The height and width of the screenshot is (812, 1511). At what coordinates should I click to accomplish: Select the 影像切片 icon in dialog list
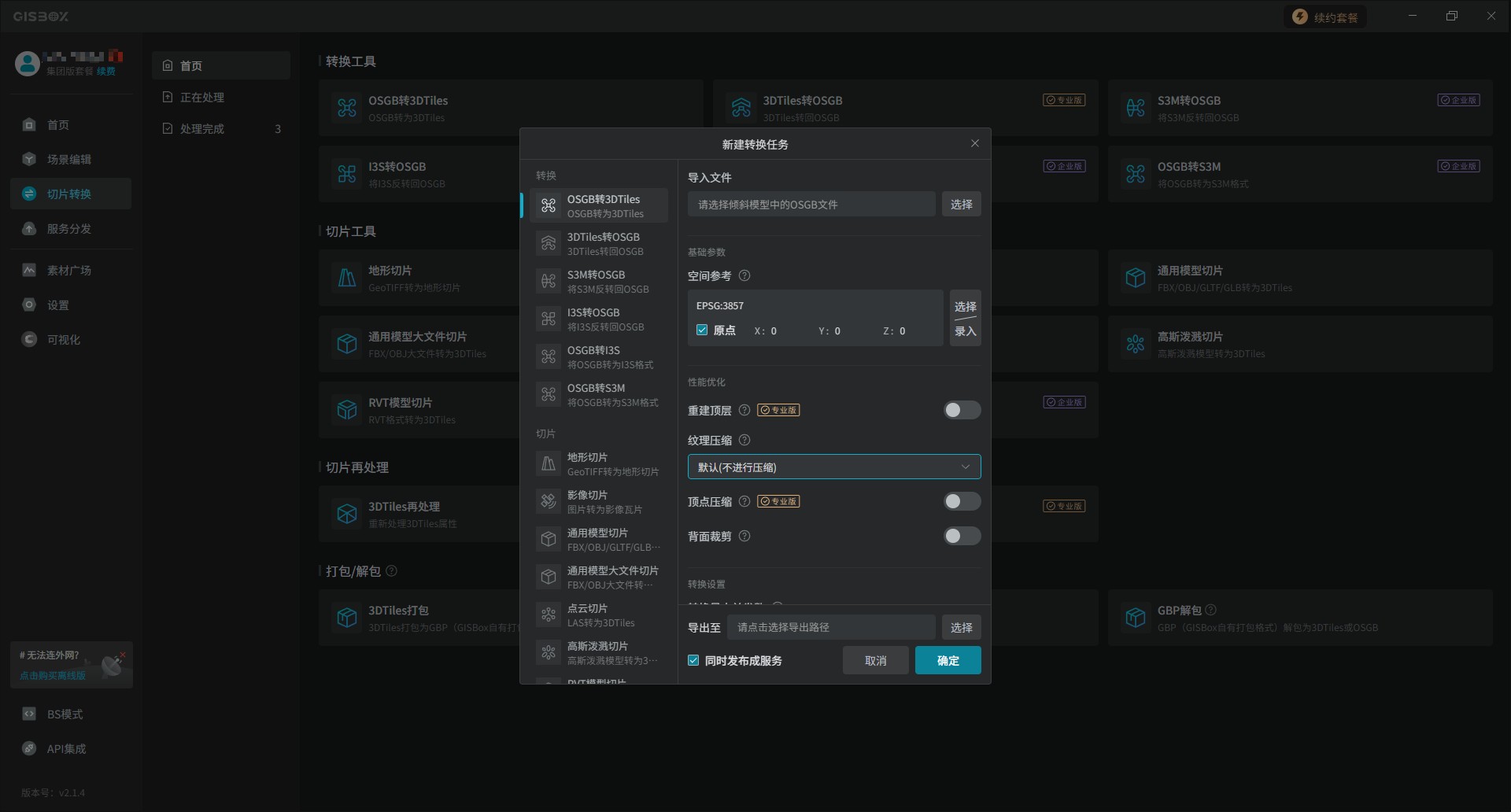tap(549, 502)
